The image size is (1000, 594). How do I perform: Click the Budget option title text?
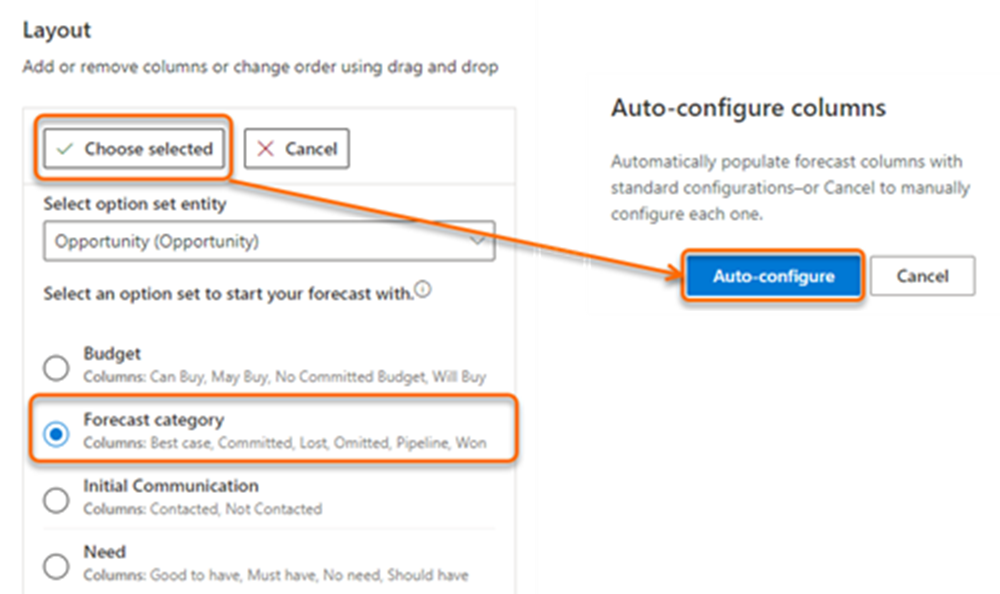tap(112, 354)
